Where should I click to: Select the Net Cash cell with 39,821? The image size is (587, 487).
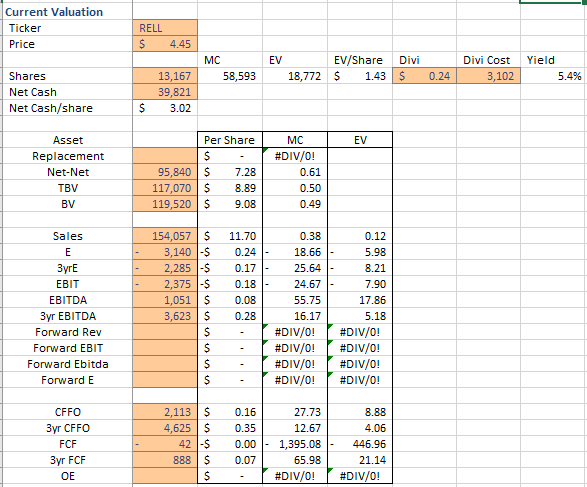click(x=165, y=92)
